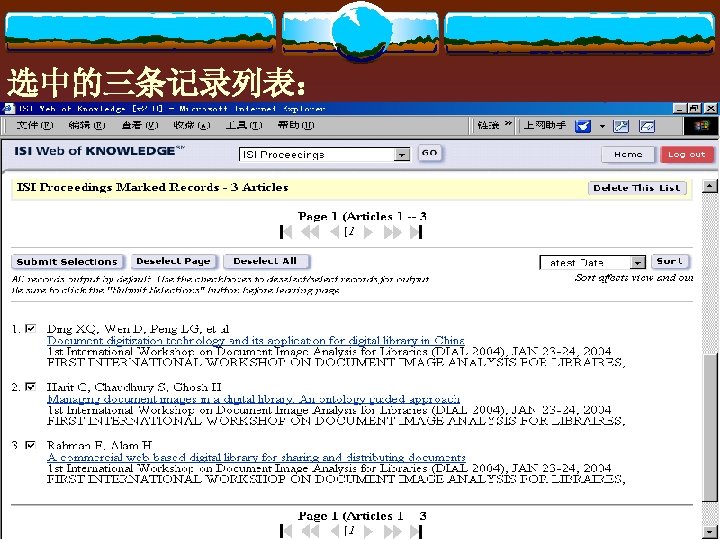Click 'ISI Proceedings Marked Records - 3 Articles' heading

tap(152, 187)
